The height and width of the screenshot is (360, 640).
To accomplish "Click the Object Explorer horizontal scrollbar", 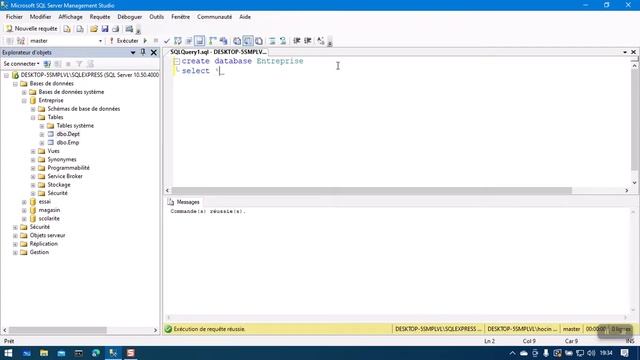I will tap(58, 330).
